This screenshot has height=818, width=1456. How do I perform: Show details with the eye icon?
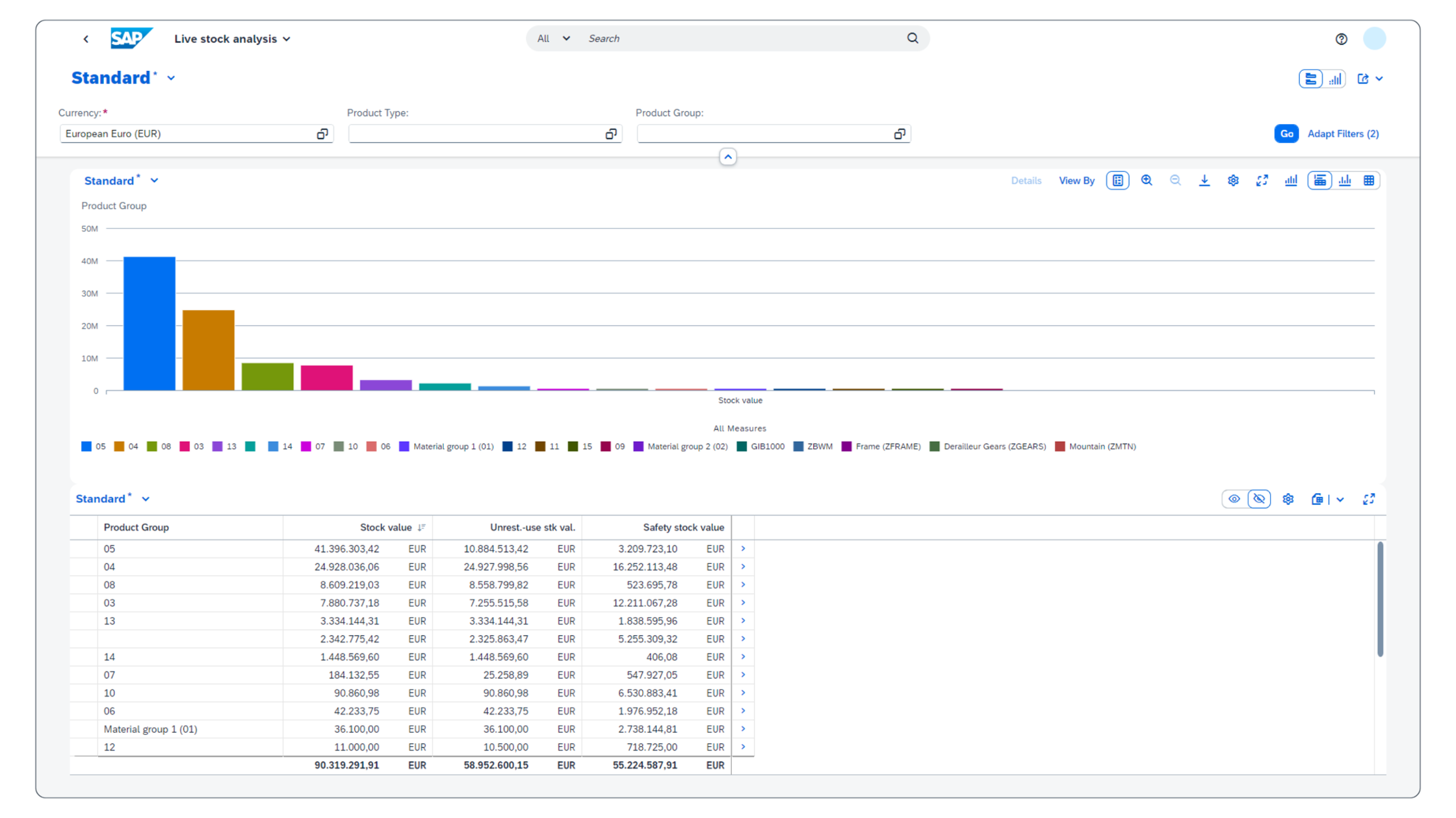pos(1234,499)
